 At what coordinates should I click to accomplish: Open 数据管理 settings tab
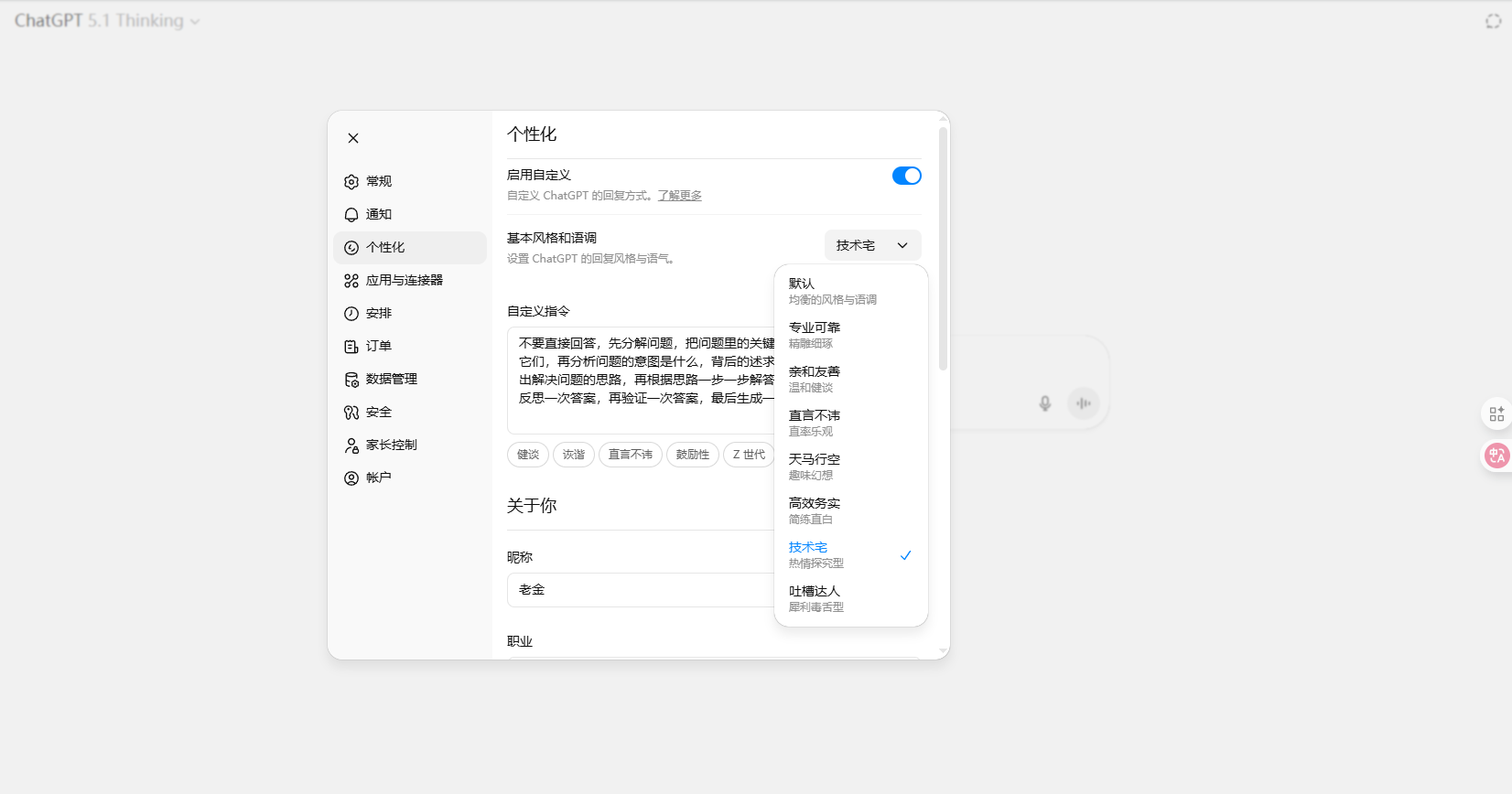click(410, 380)
